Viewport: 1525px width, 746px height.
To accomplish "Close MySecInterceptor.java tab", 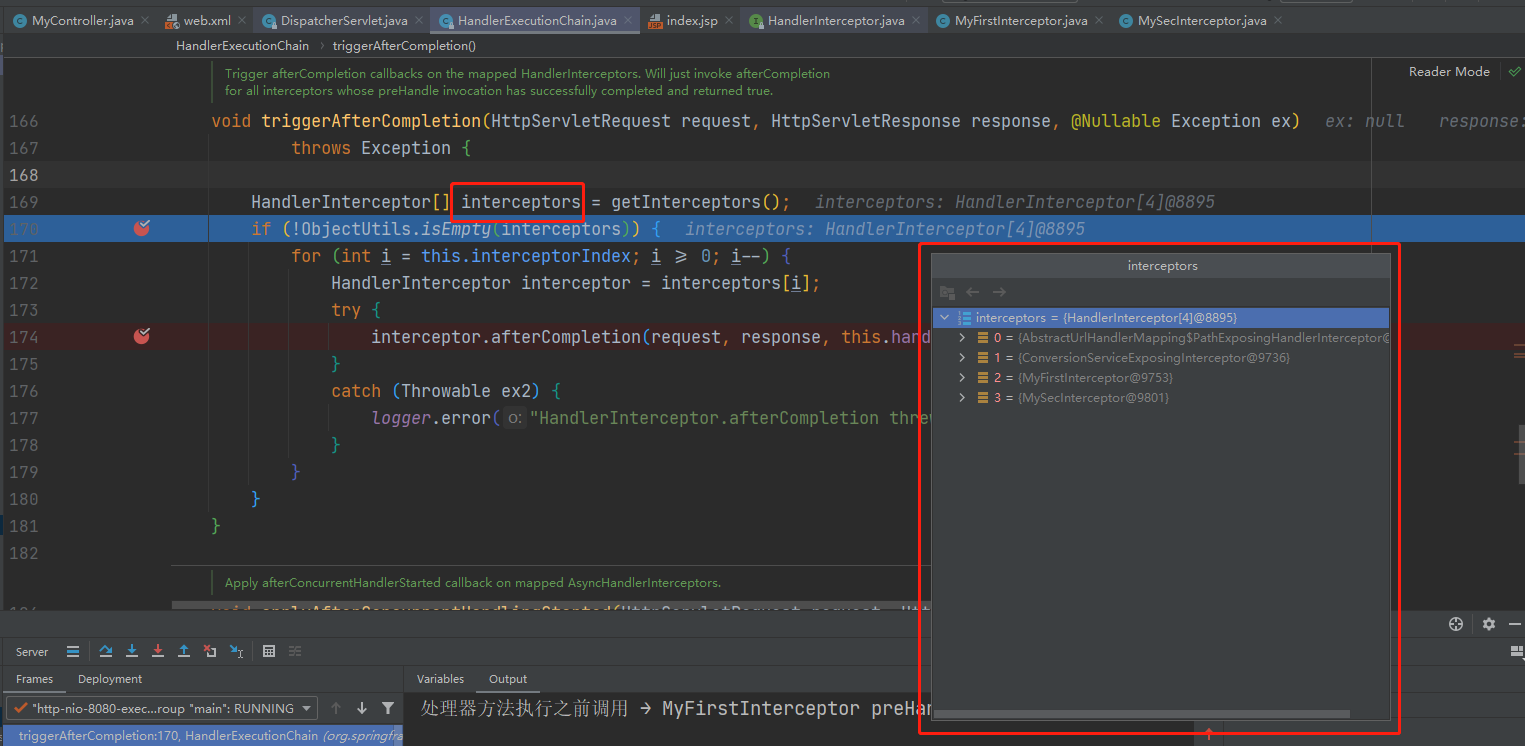I will click(x=1279, y=20).
